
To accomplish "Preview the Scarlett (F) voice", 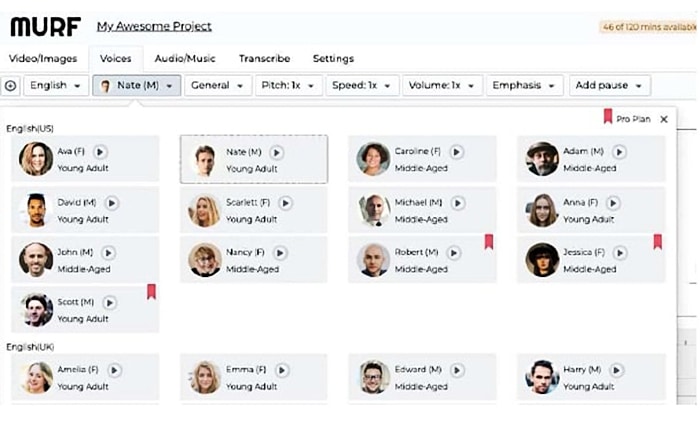I will pos(285,203).
